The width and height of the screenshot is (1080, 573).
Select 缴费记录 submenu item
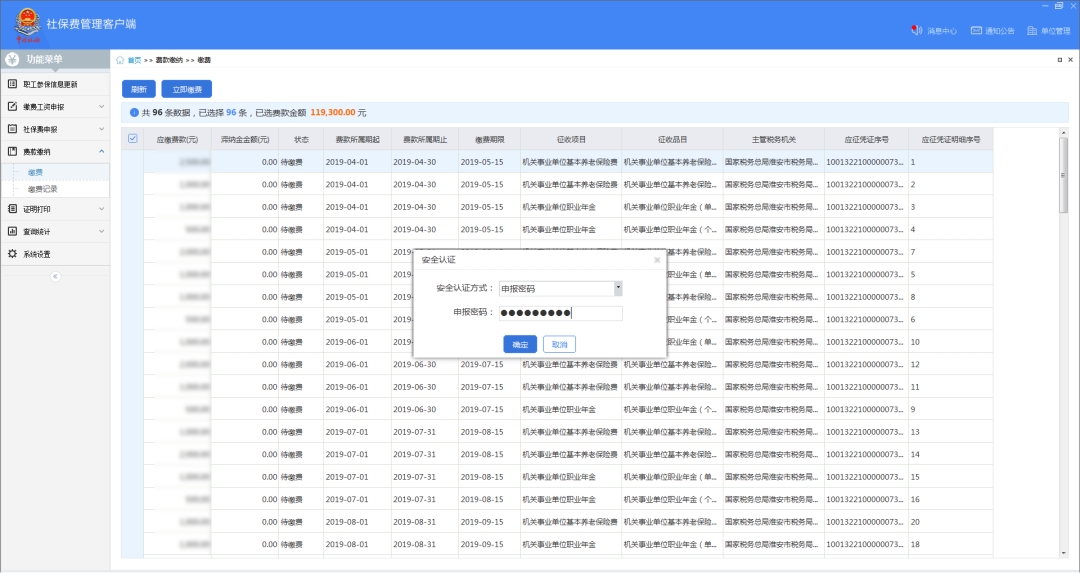pyautogui.click(x=43, y=188)
